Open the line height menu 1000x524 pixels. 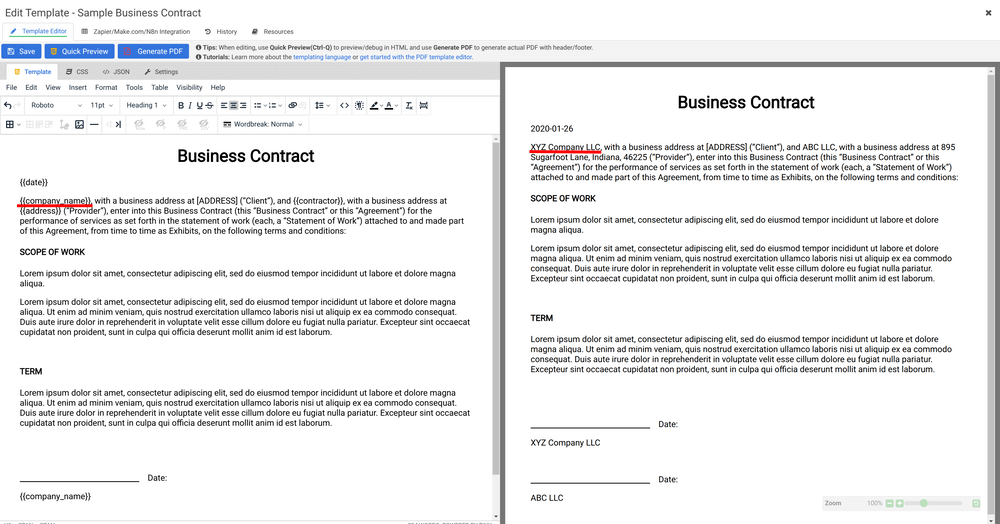[322, 105]
